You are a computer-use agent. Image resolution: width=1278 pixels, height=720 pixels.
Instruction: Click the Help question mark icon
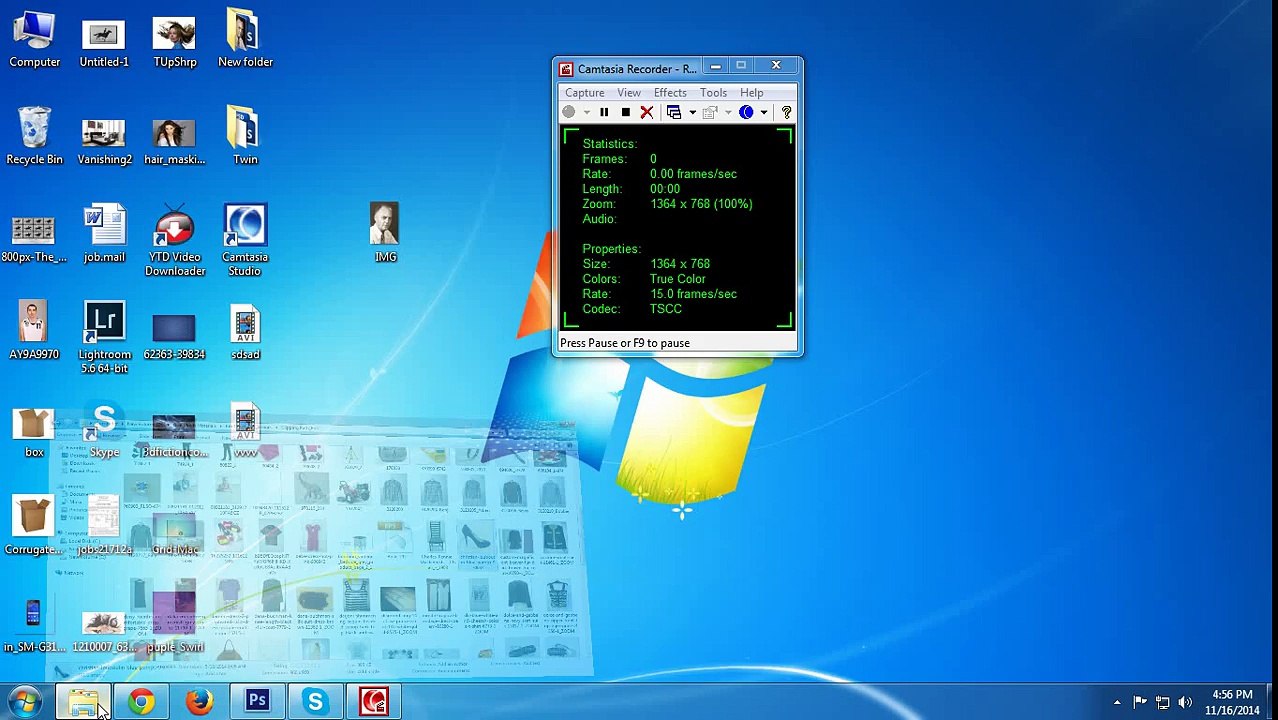pos(786,113)
